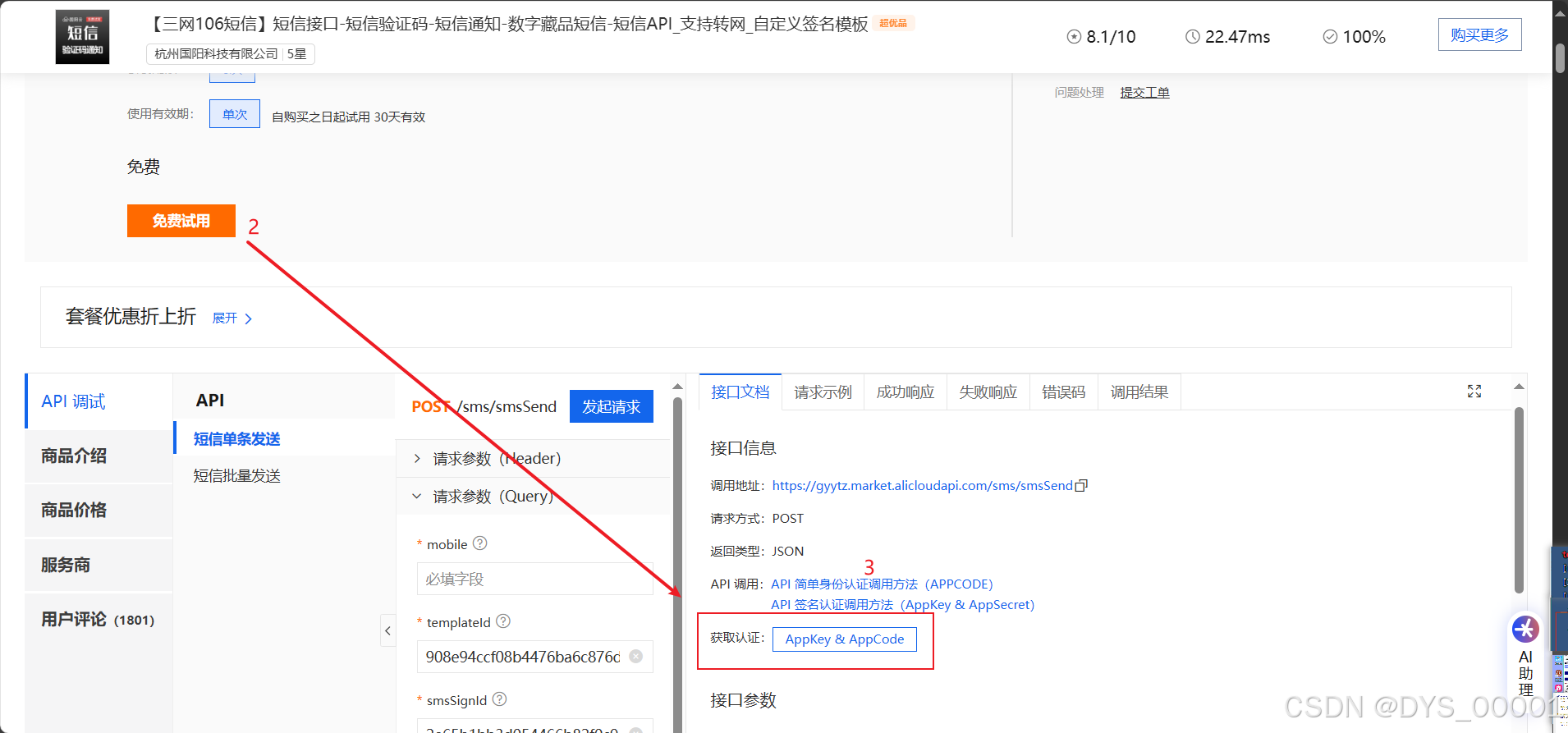This screenshot has width=1568, height=733.
Task: Click the request panel scrollbar
Action: [x=677, y=565]
